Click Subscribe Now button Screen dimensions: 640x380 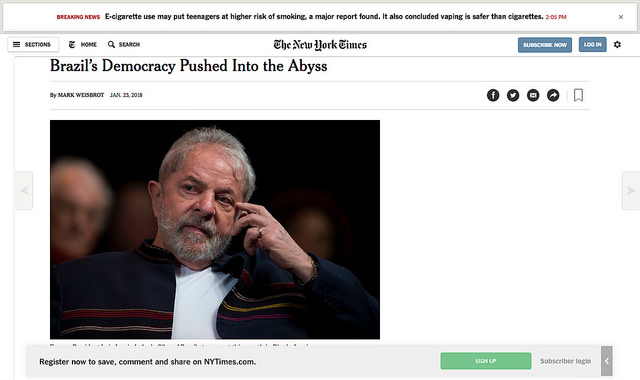(x=544, y=45)
